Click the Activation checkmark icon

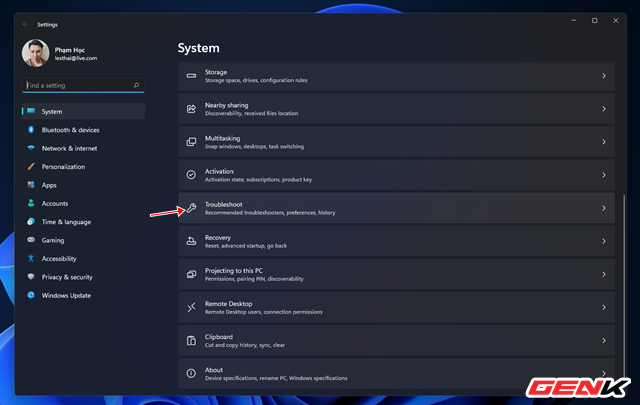191,175
